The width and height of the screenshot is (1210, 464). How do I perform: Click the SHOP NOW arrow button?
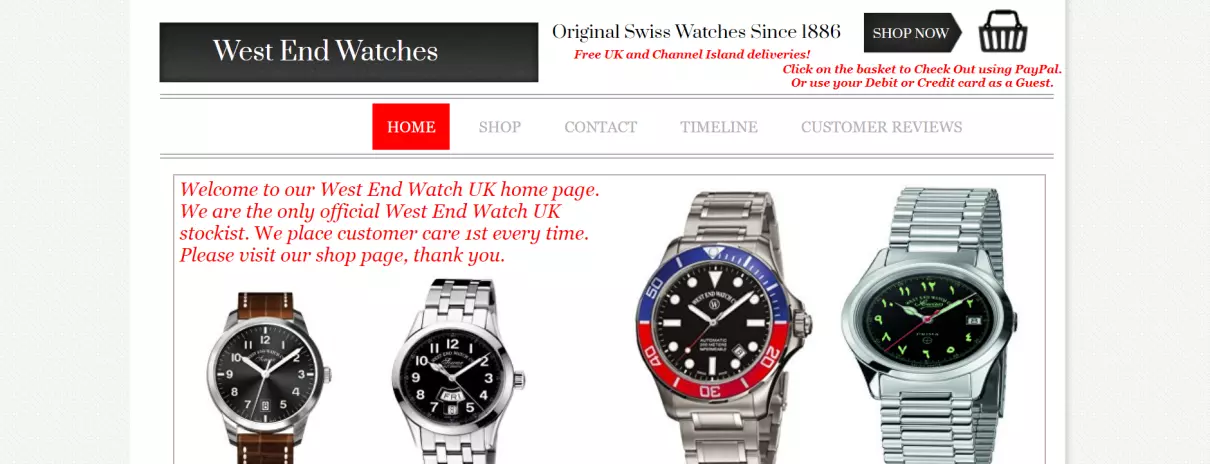(x=913, y=33)
